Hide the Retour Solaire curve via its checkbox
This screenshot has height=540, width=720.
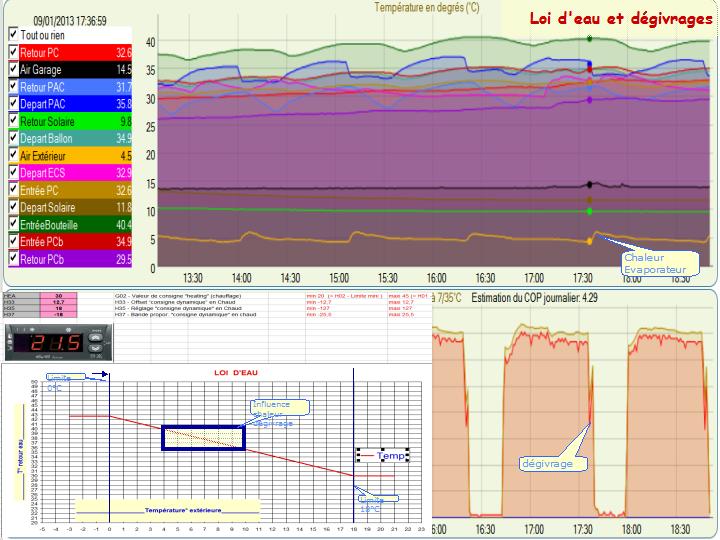point(13,121)
